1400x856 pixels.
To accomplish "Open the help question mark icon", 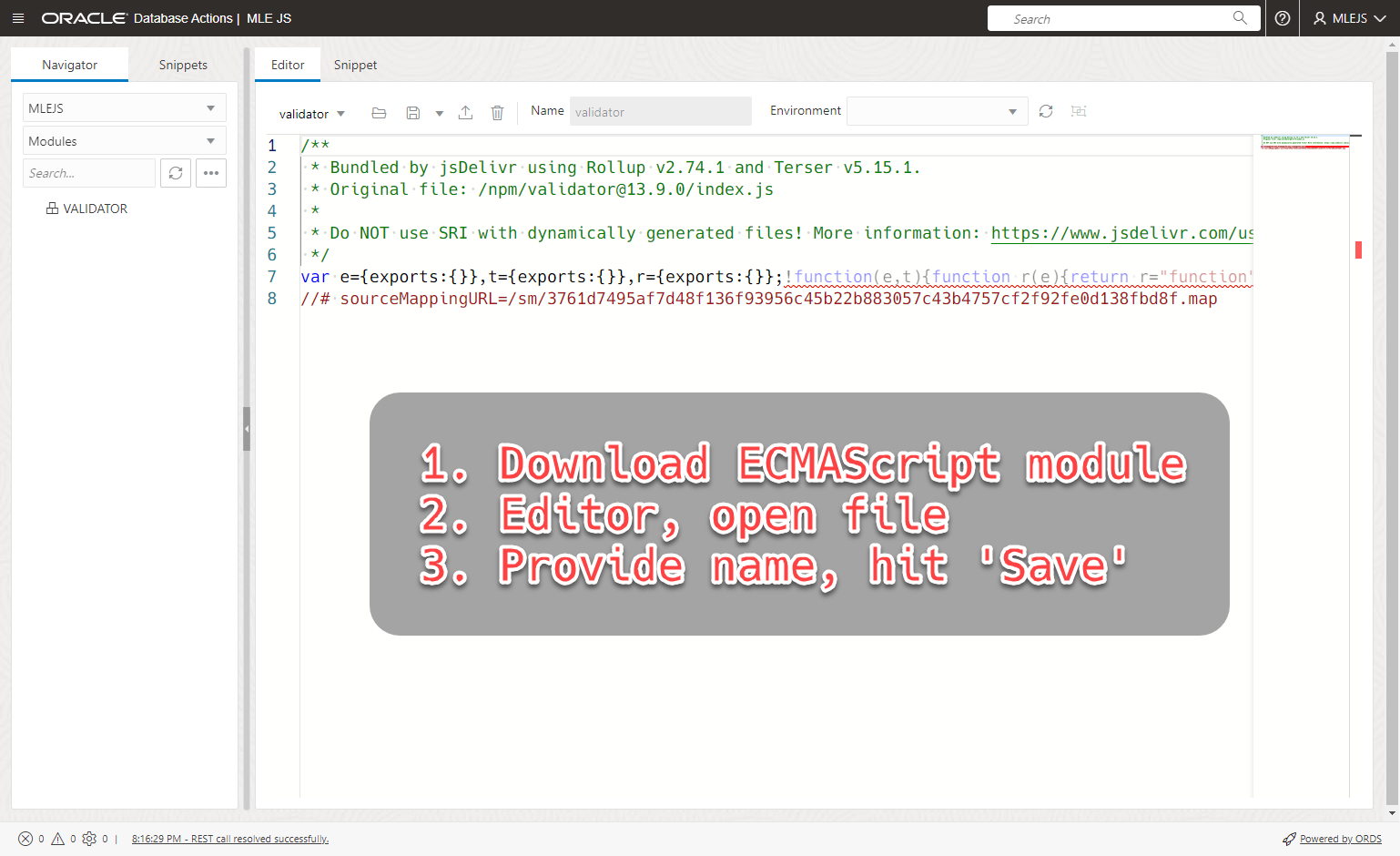I will (1283, 18).
